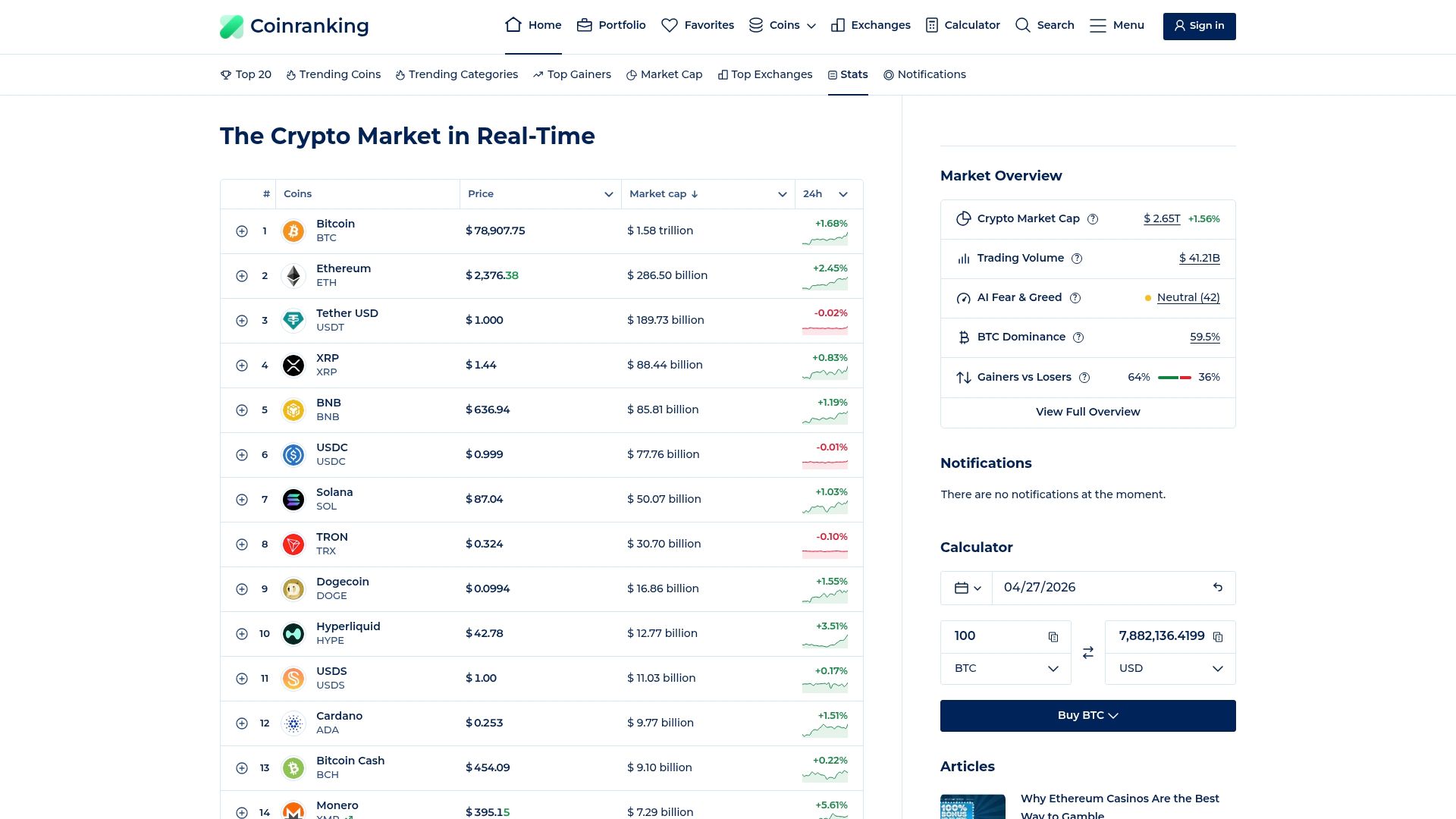Click the Sign in button

[x=1199, y=26]
